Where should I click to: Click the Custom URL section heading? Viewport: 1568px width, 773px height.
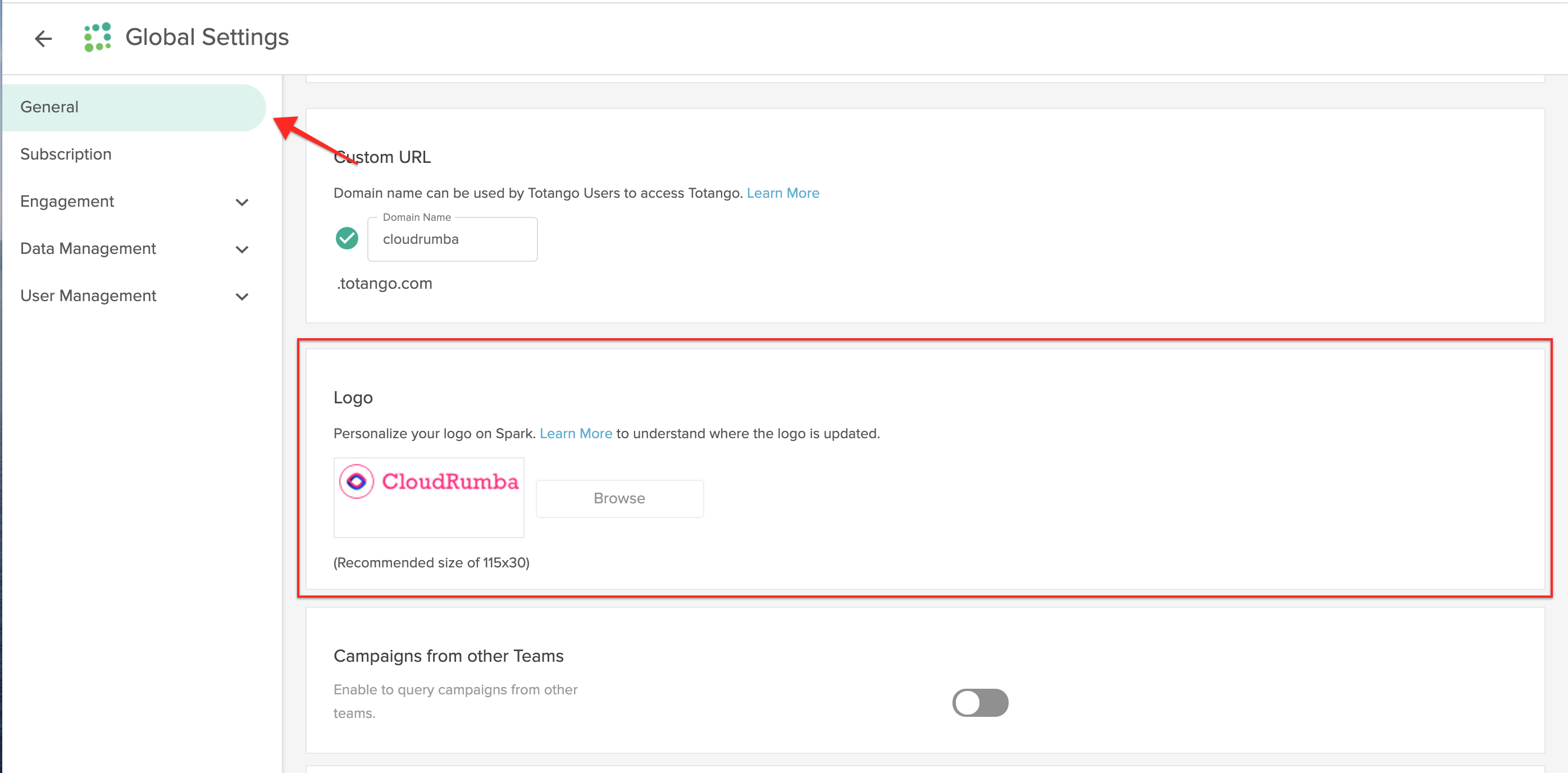pyautogui.click(x=382, y=157)
